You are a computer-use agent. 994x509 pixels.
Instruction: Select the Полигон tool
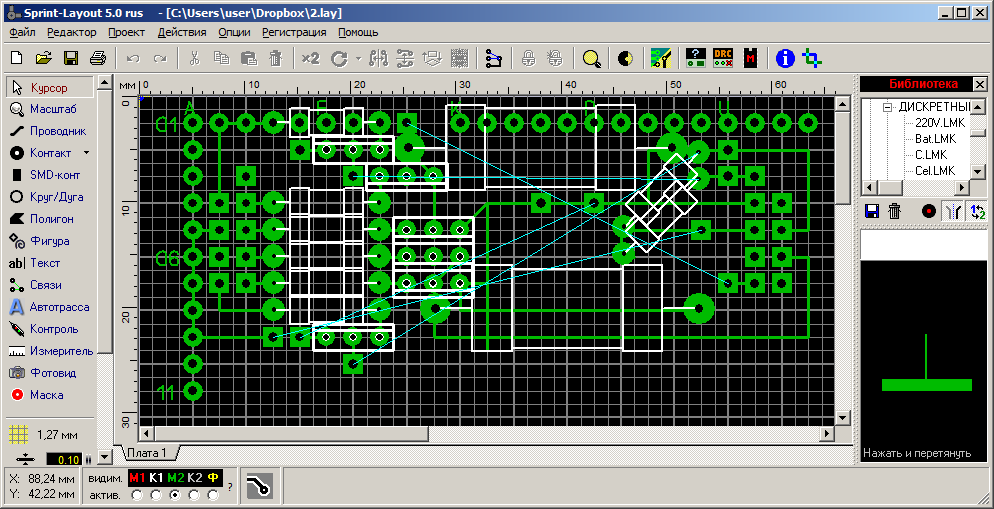[49, 219]
